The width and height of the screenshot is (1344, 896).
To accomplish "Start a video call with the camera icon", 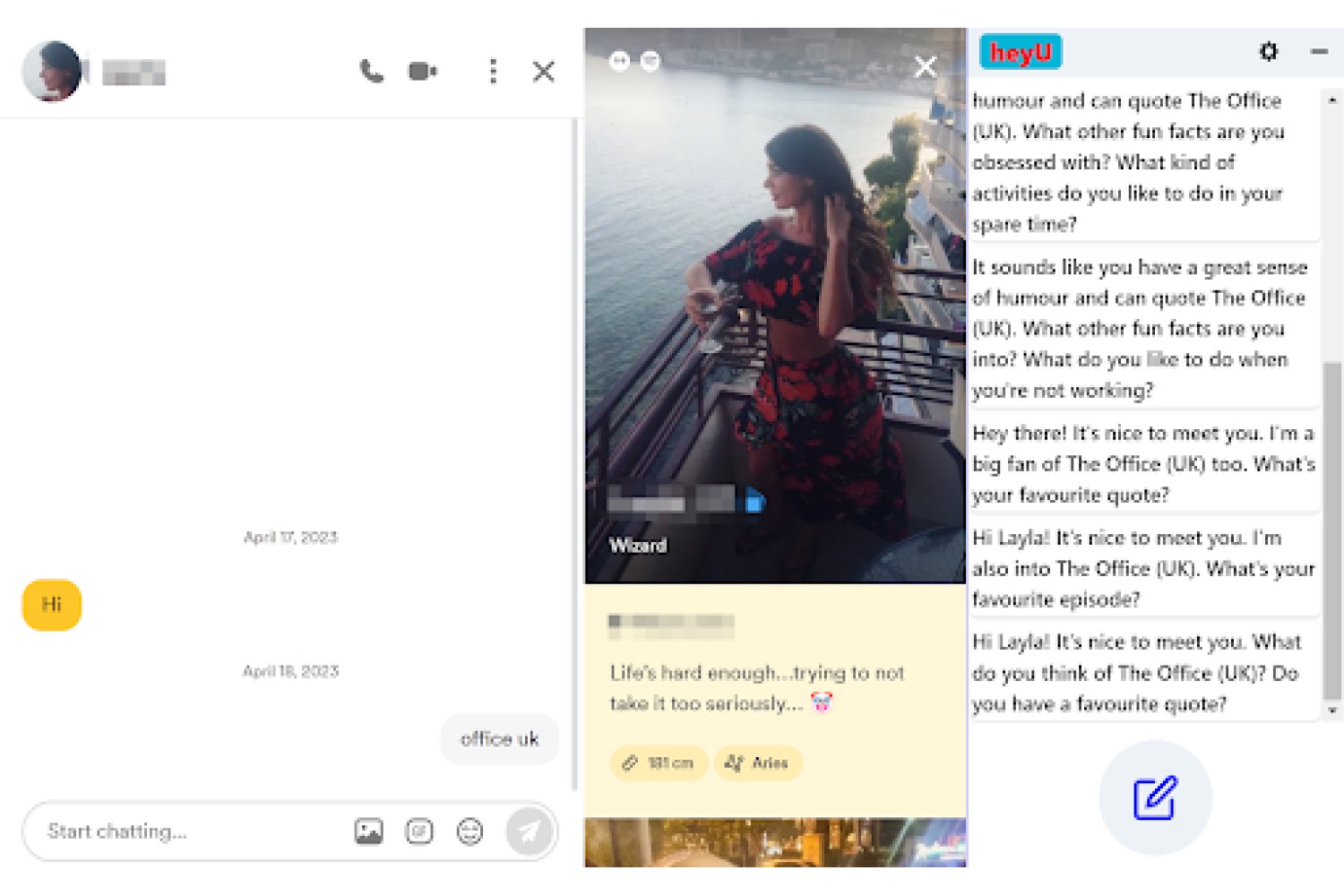I will (x=422, y=71).
